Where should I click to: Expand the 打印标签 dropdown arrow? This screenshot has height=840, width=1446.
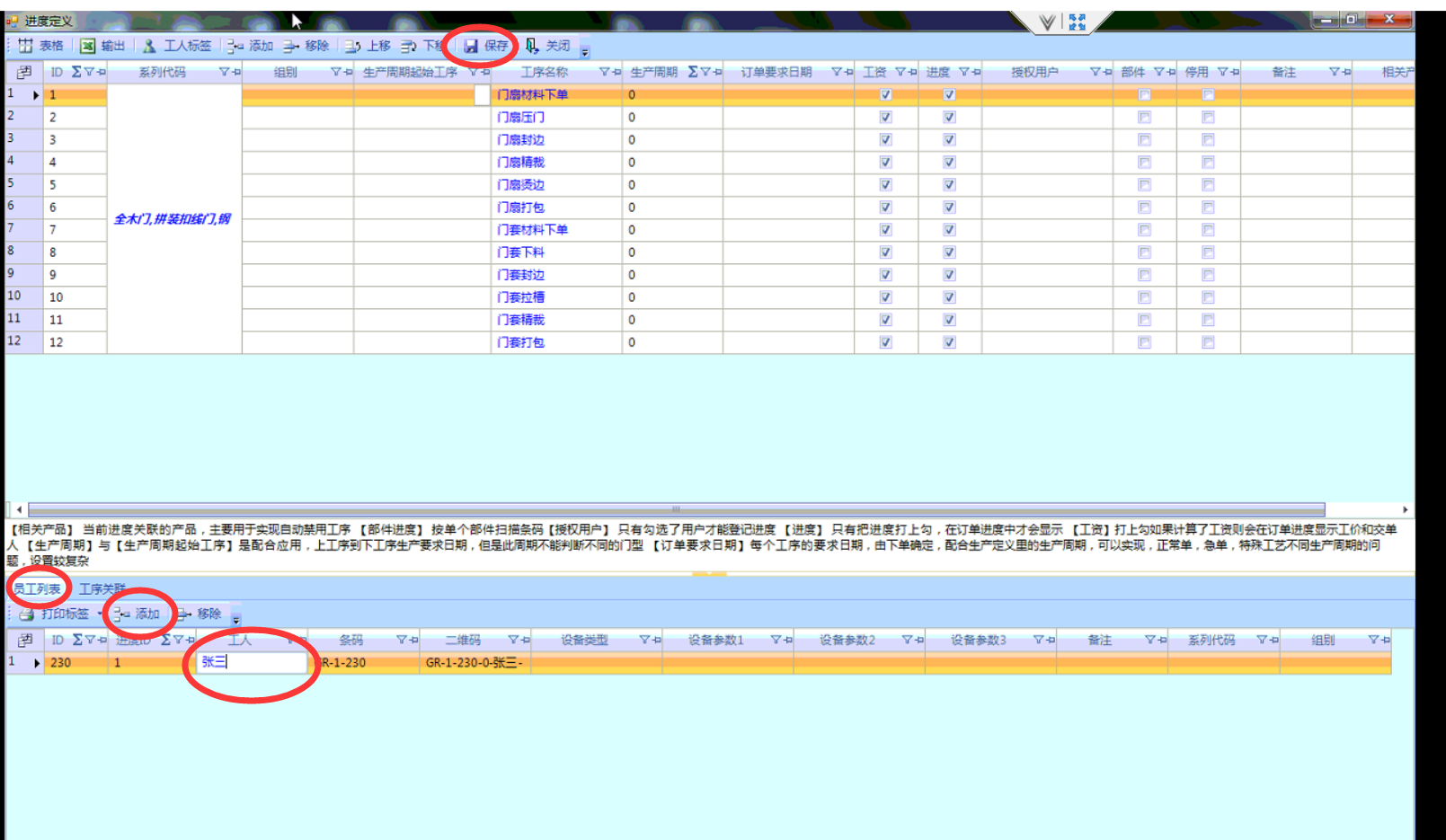point(99,615)
